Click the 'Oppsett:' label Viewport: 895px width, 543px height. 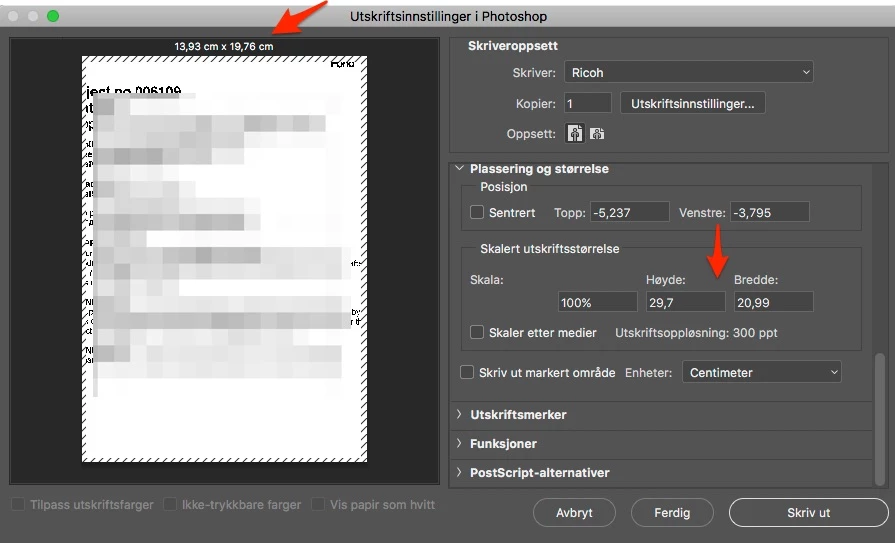tap(531, 134)
